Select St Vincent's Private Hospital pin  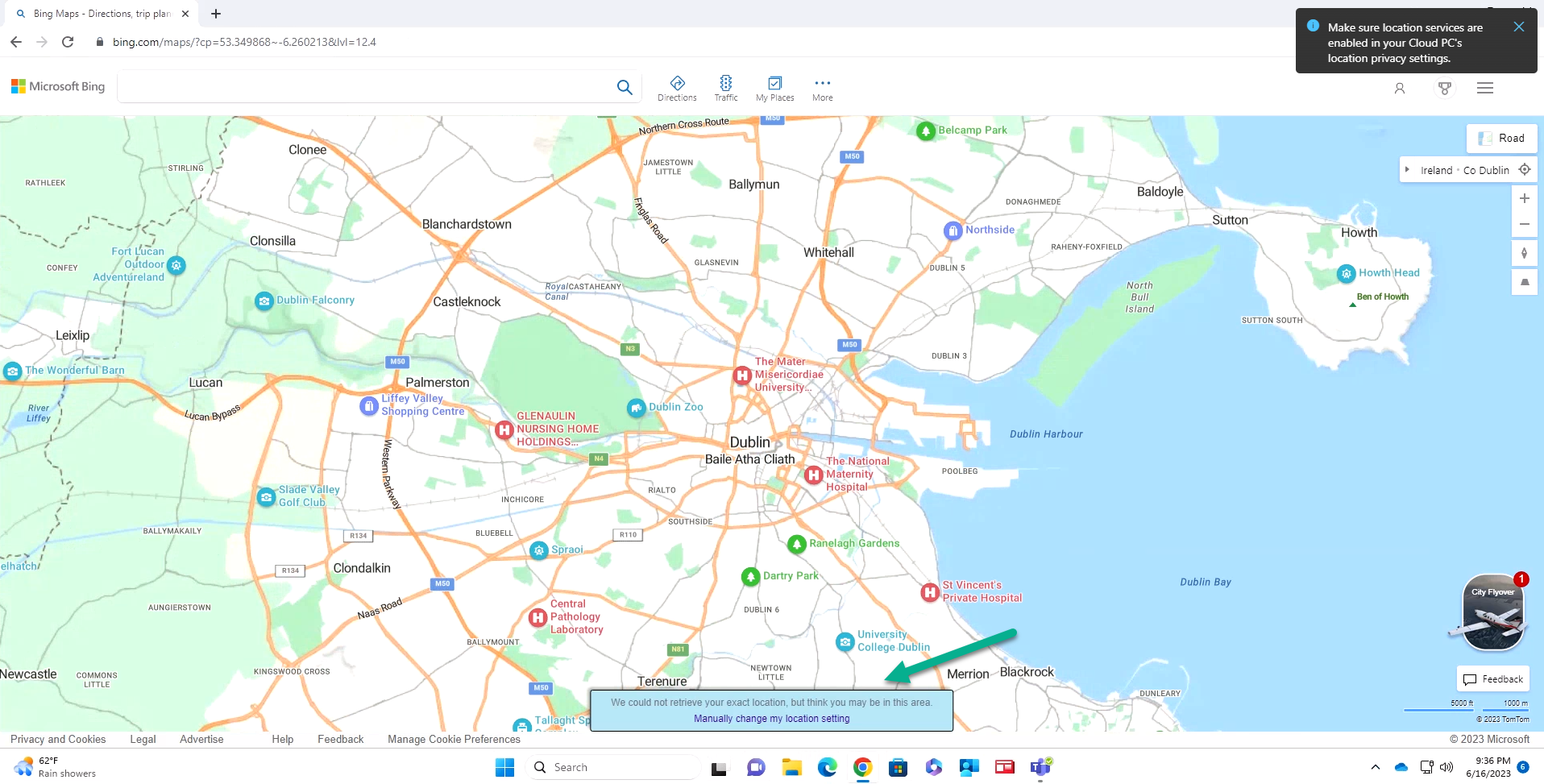click(x=930, y=593)
